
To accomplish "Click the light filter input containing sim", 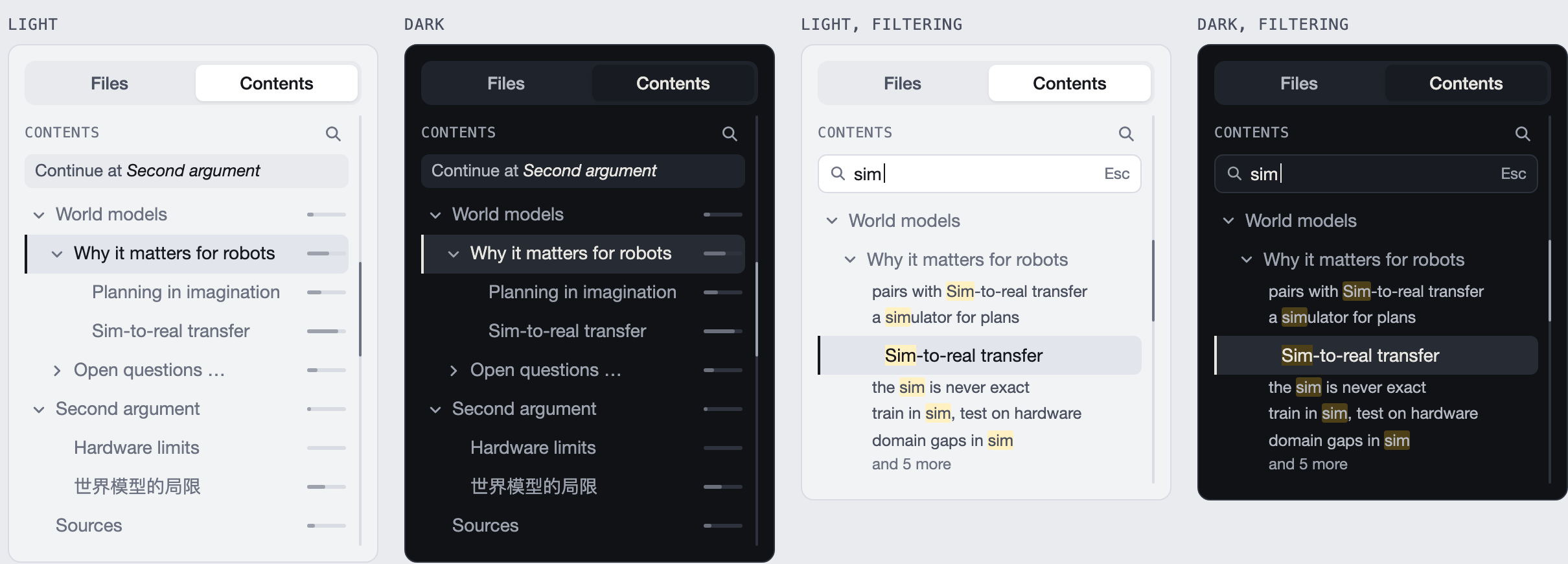I will coord(980,174).
